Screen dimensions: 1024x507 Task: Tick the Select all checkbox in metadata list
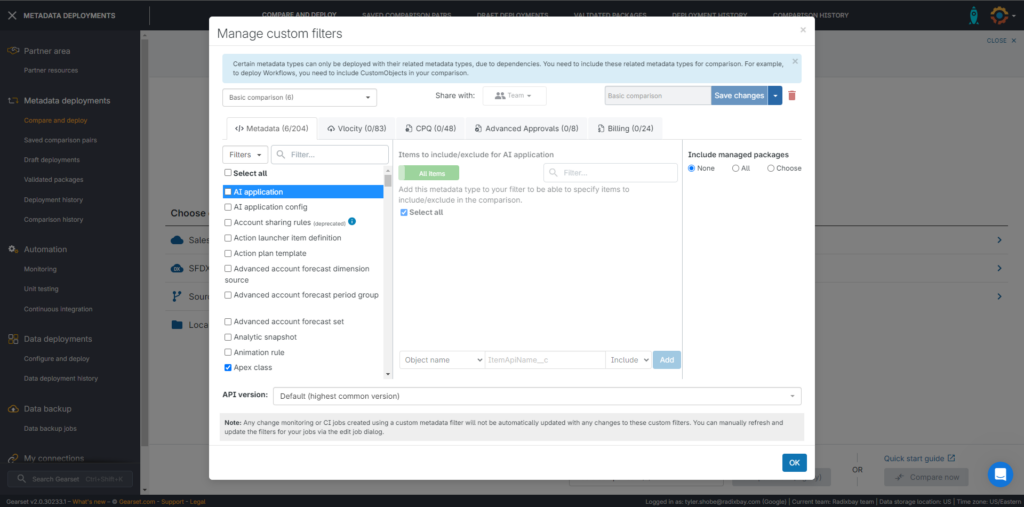228,173
